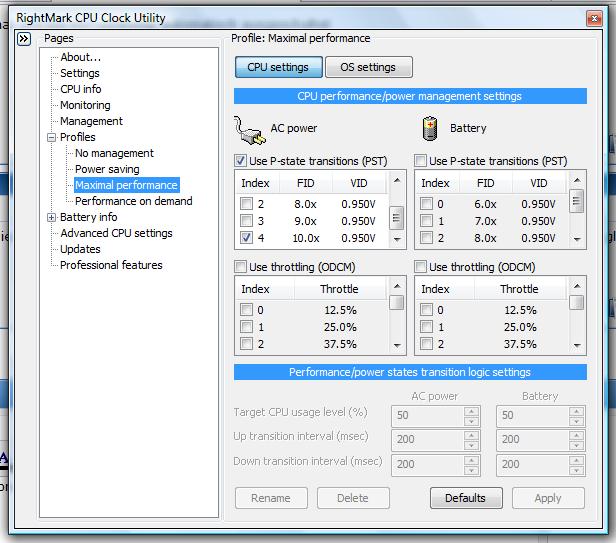Screen dimensions: 616x543
Task: Click down arrow in AC power throttle list
Action: (x=397, y=345)
